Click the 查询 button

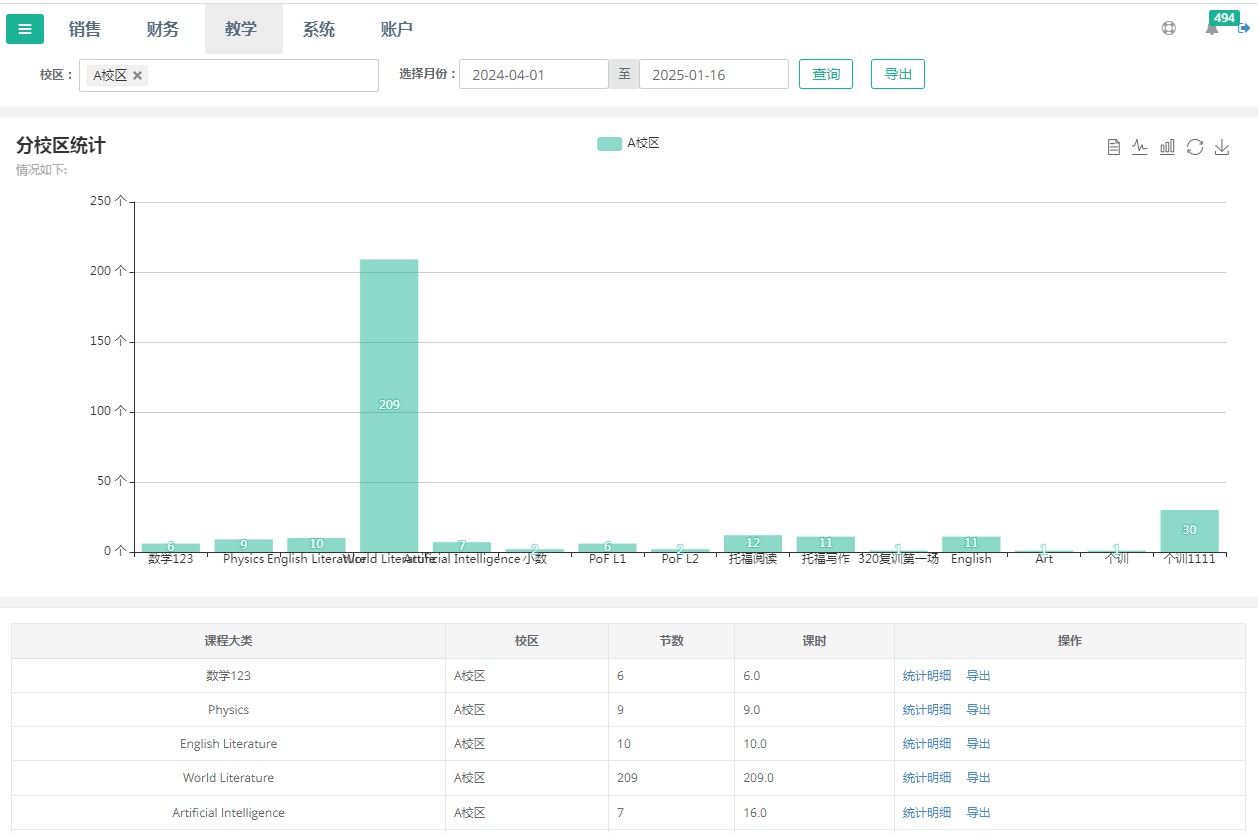point(826,74)
